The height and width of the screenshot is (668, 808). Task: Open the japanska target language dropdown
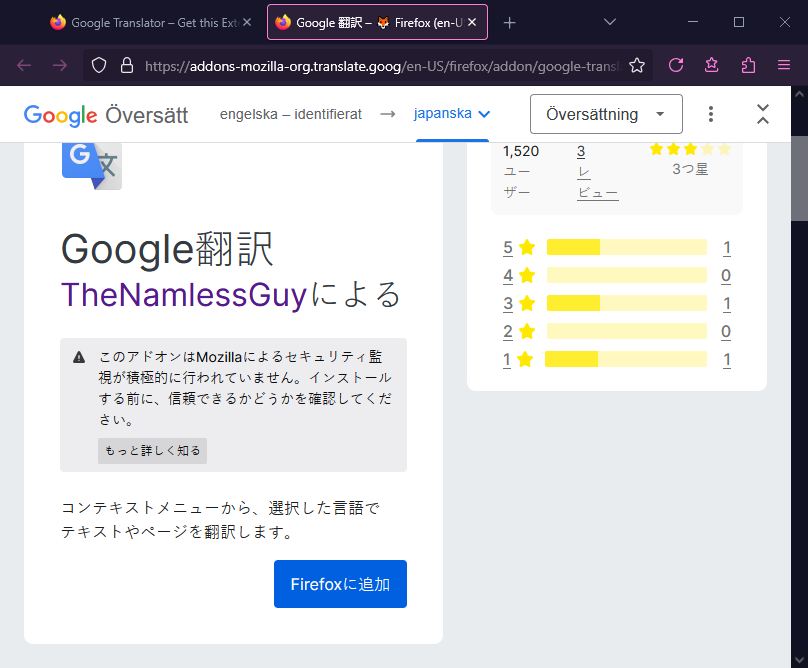point(452,113)
